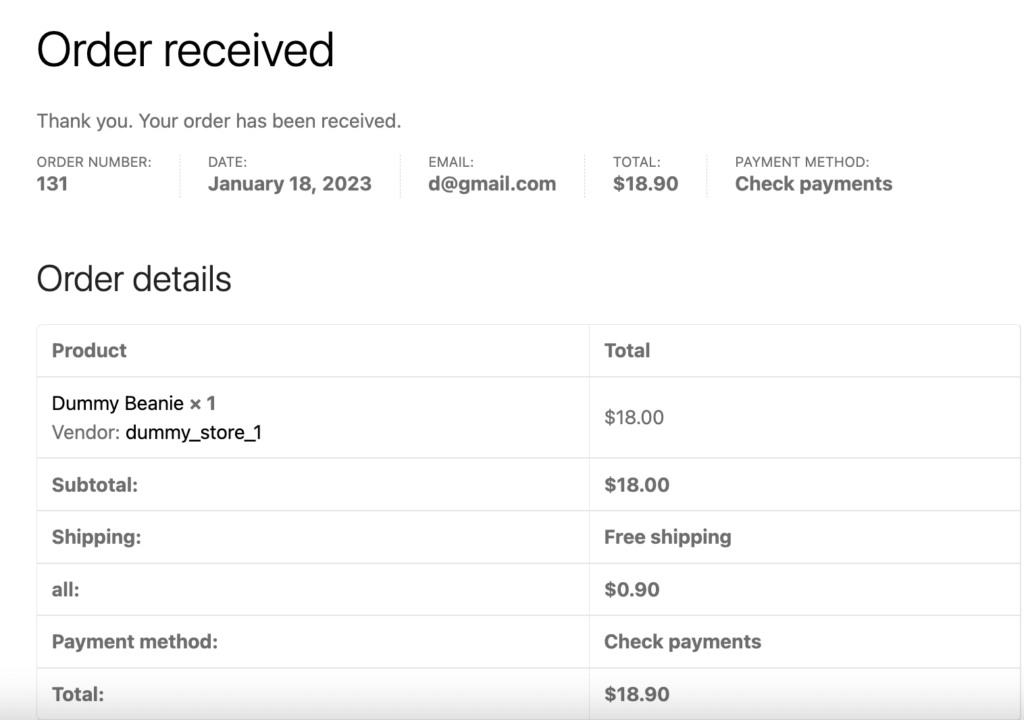1024x720 pixels.
Task: Click Check payments in the order summary
Action: pos(813,184)
